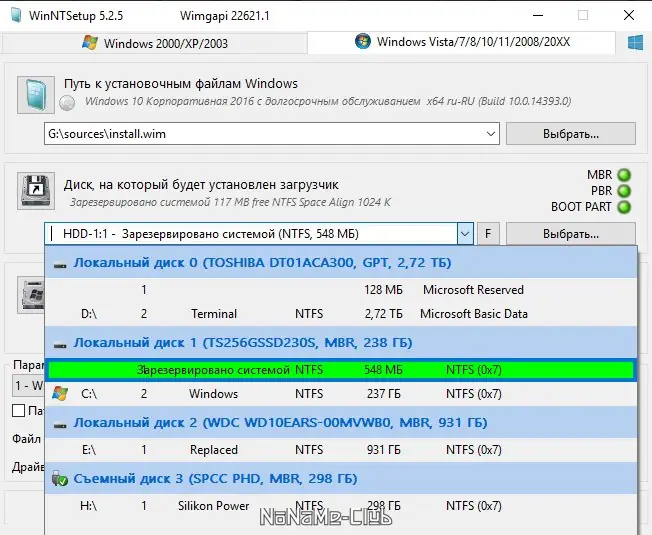The height and width of the screenshot is (535, 652).
Task: Toggle the checkbox beneath the edition selector
Action: (18, 411)
